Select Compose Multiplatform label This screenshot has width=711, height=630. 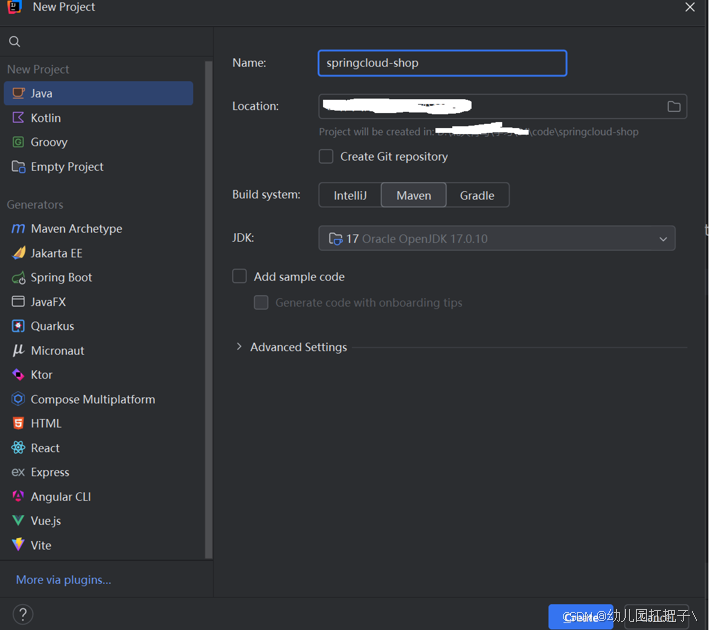click(93, 400)
